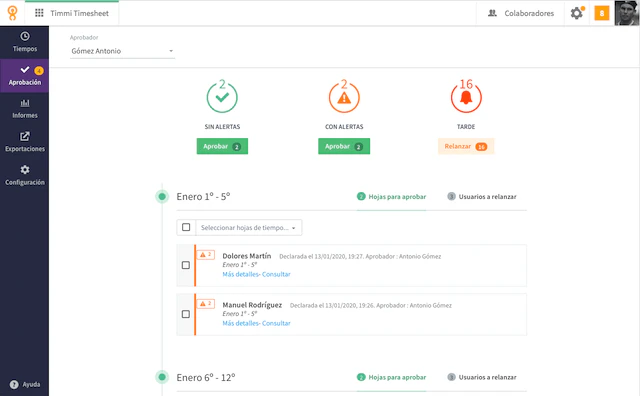Click the Relanzar 16 button
The image size is (640, 396).
click(x=466, y=146)
